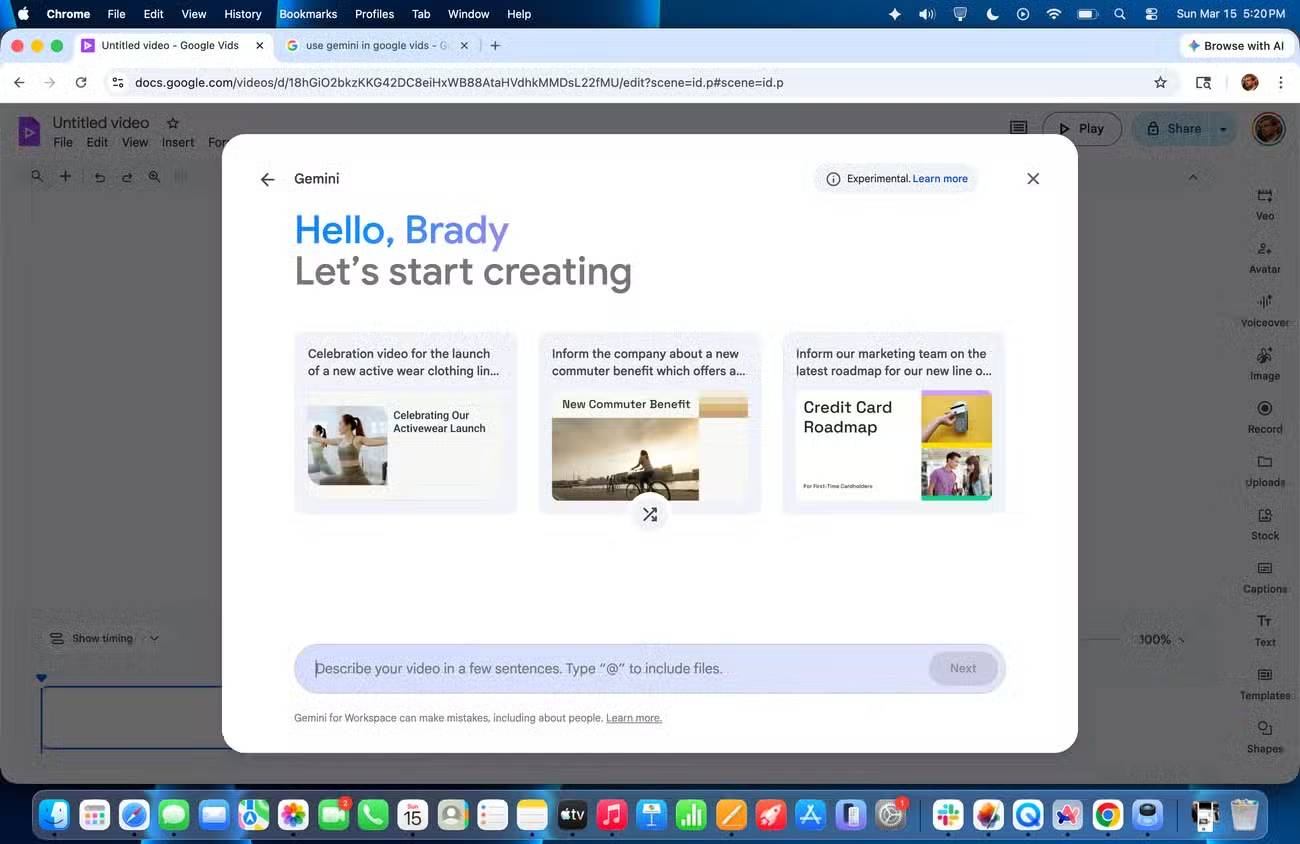Open the Insert menu in Google Vids

point(178,142)
